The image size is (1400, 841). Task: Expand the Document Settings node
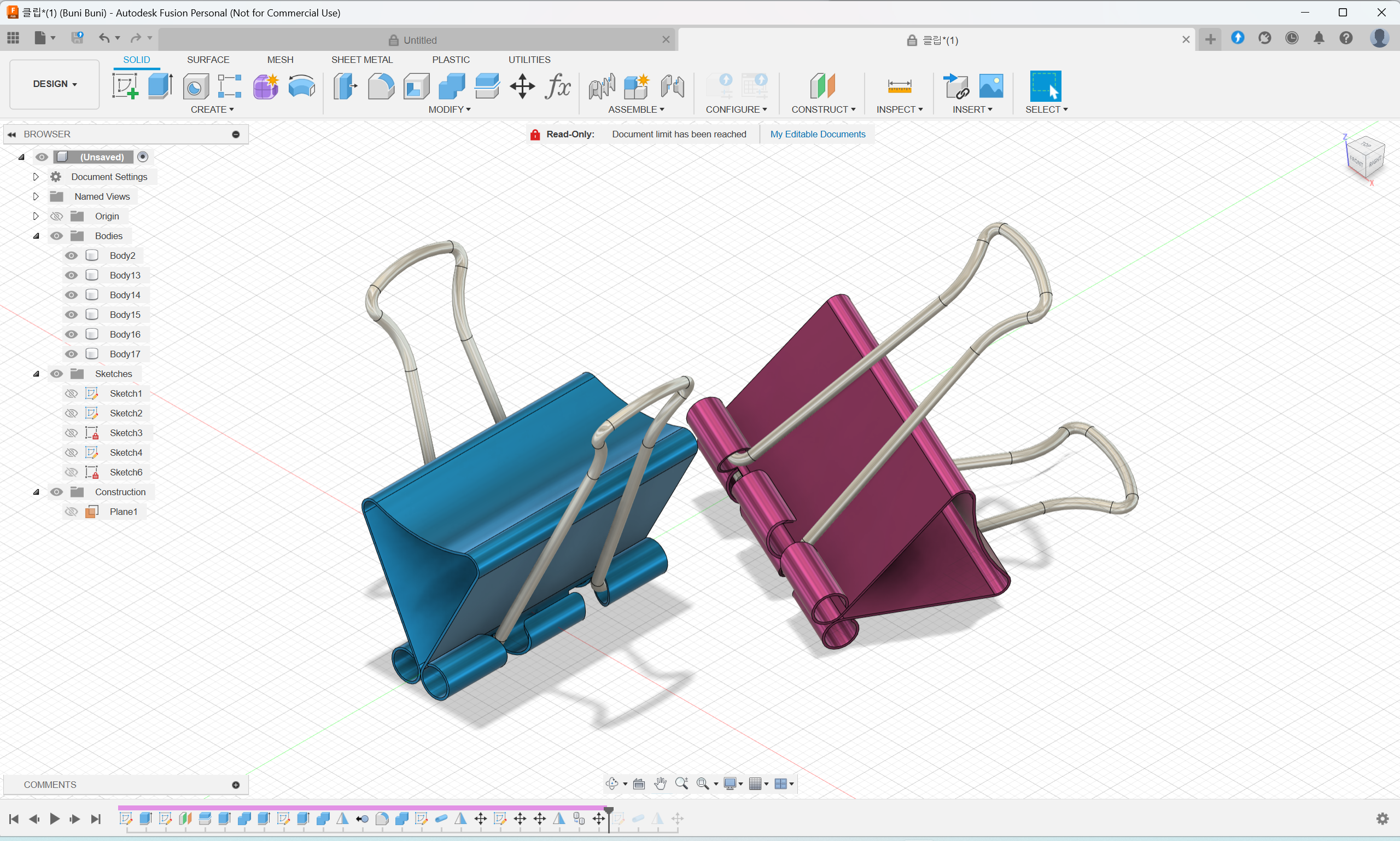pyautogui.click(x=36, y=177)
